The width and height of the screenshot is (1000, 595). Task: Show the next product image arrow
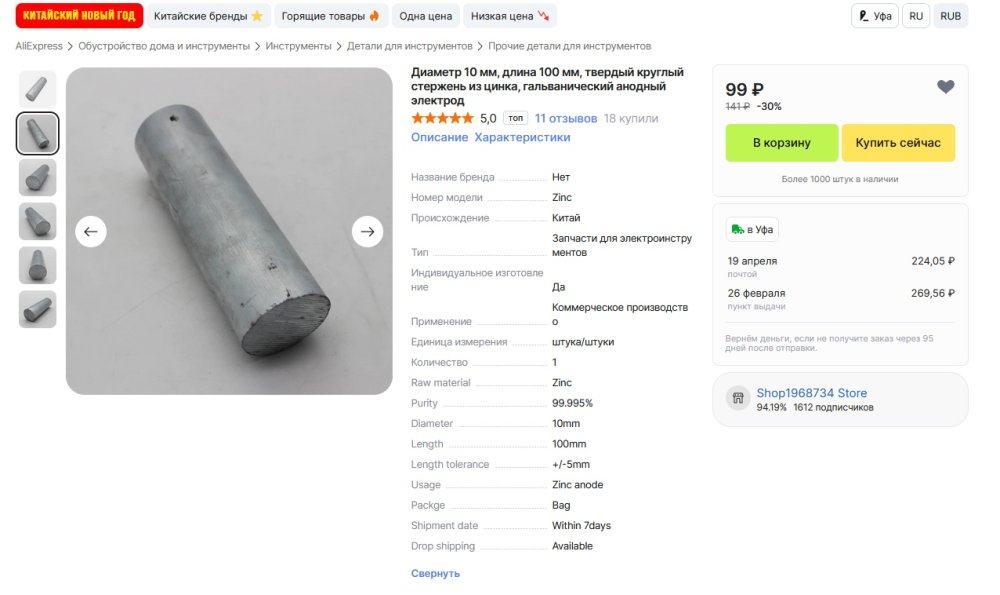[x=367, y=232]
